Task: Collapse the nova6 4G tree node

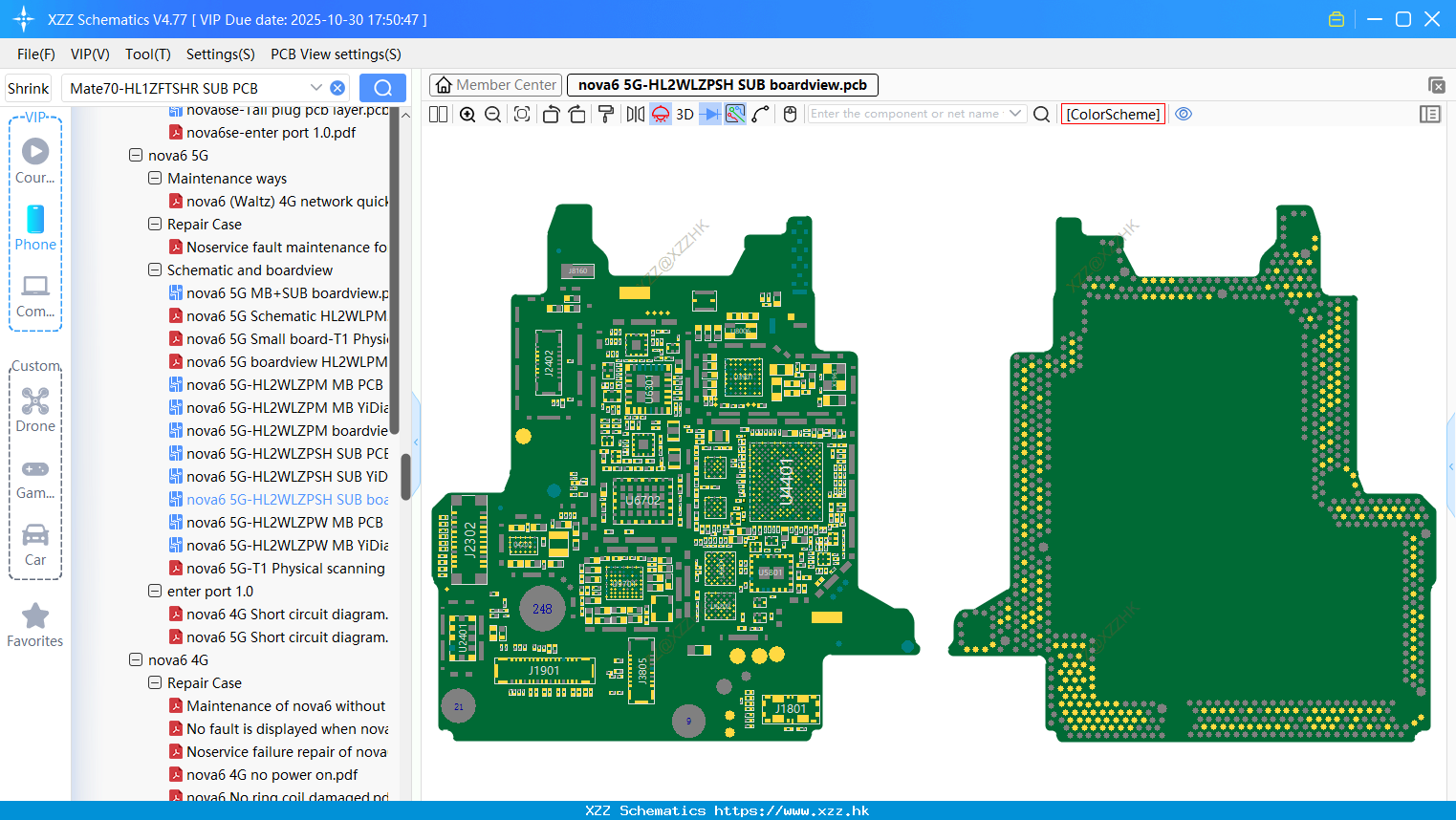Action: [x=136, y=659]
